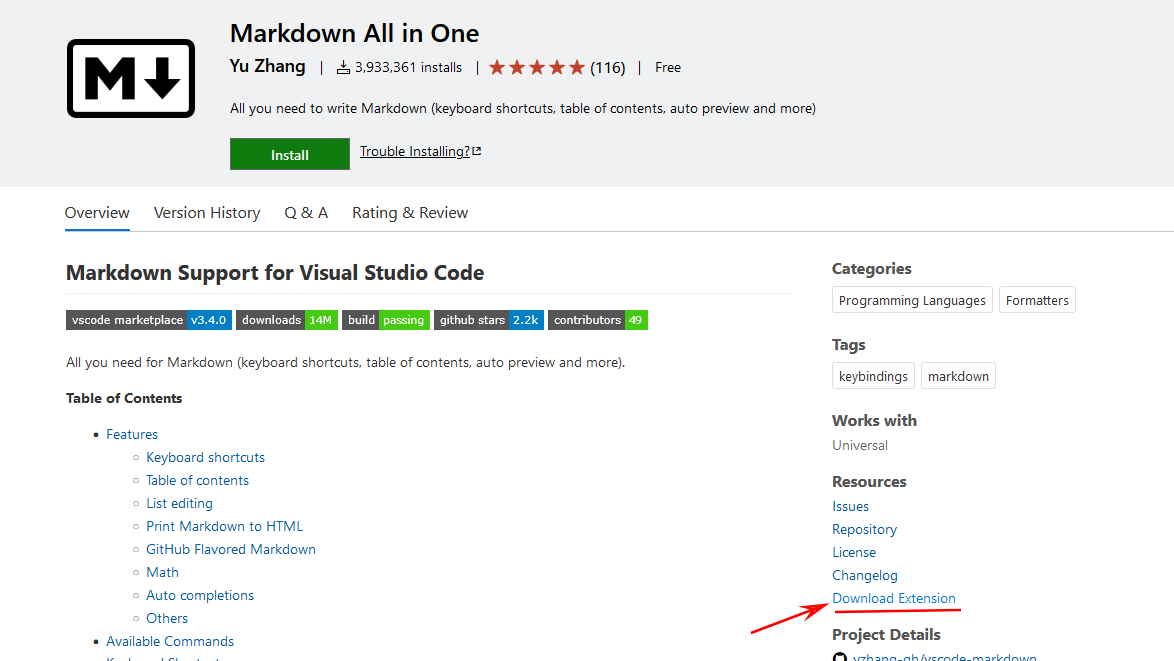The image size is (1174, 661).
Task: Open the Repository link under Resources
Action: [x=864, y=529]
